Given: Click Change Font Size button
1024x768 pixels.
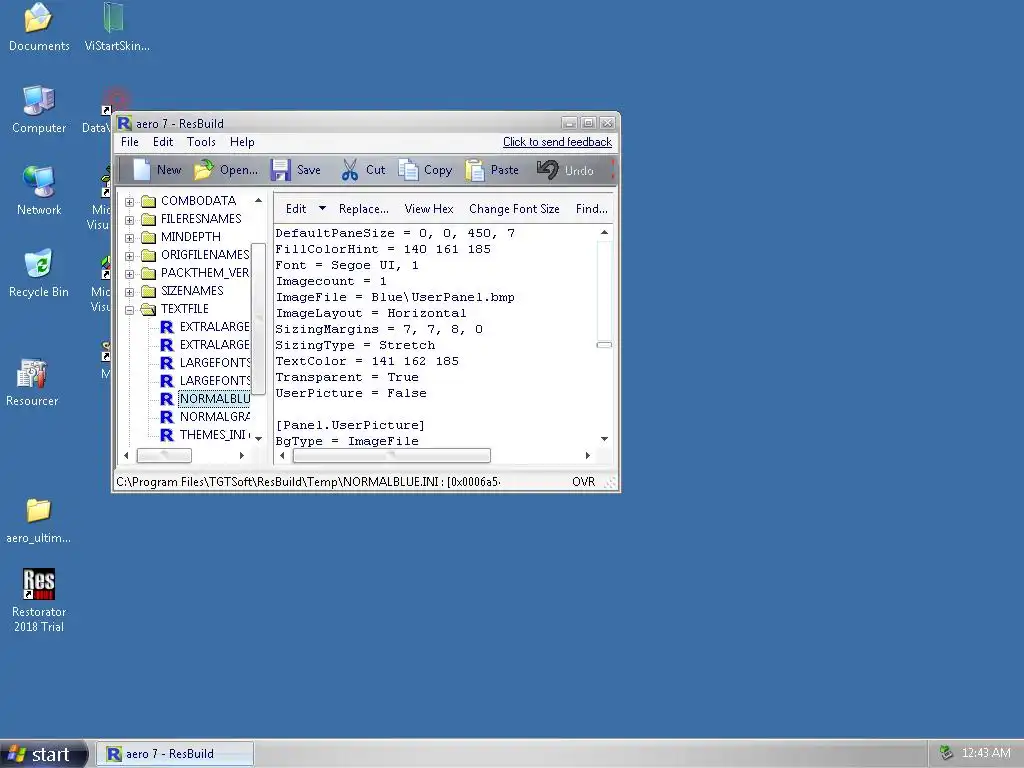Looking at the screenshot, I should 514,209.
